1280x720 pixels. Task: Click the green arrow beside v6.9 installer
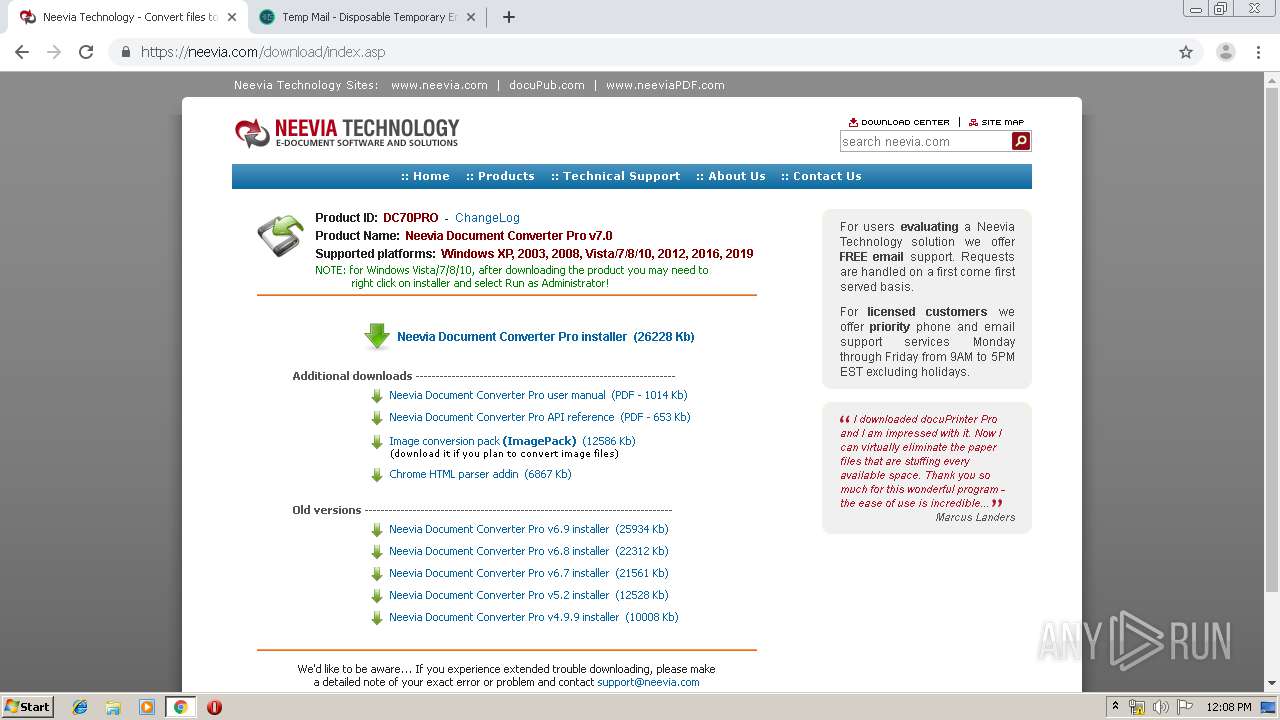tap(377, 530)
